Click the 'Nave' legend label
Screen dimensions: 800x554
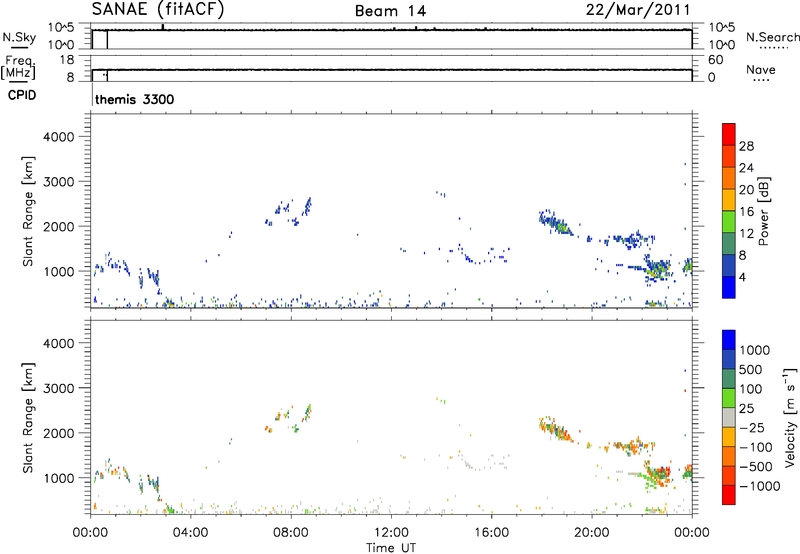pos(761,69)
